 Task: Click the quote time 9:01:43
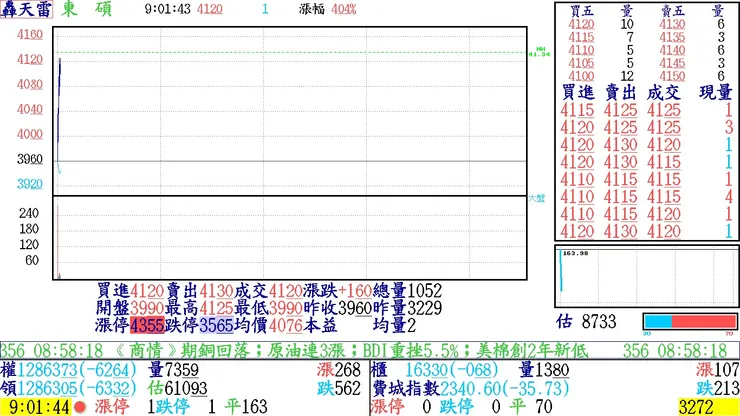point(168,9)
